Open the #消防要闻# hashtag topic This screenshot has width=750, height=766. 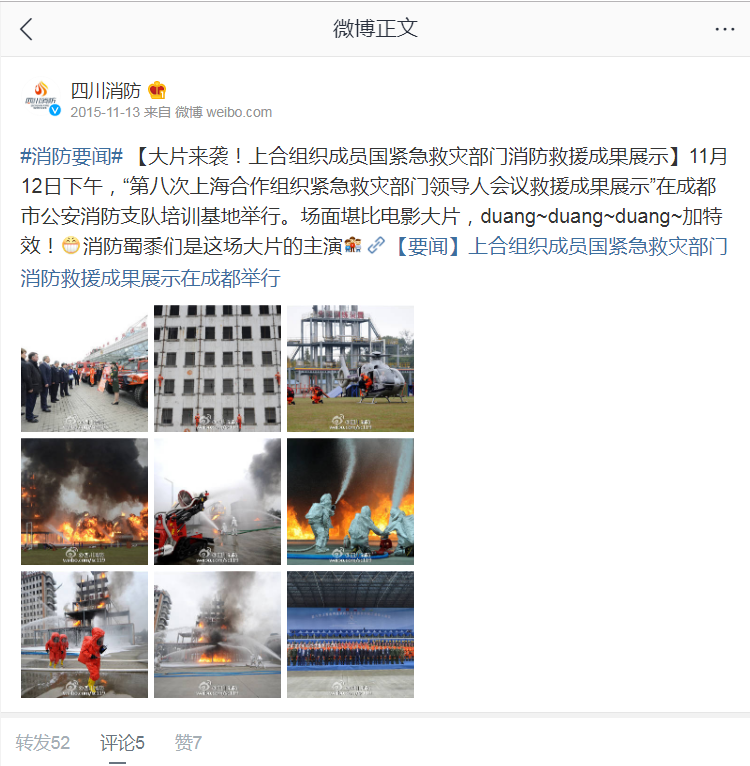coord(71,156)
